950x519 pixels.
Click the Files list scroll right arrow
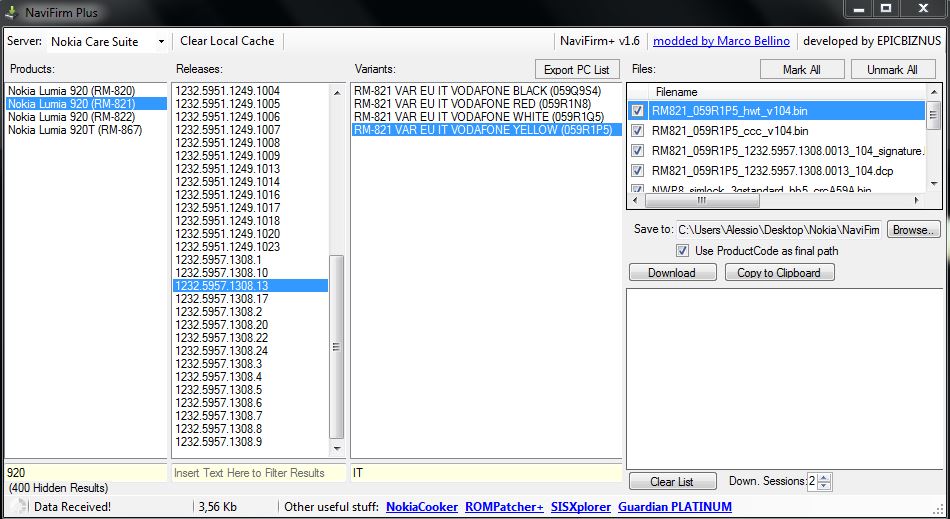click(916, 200)
